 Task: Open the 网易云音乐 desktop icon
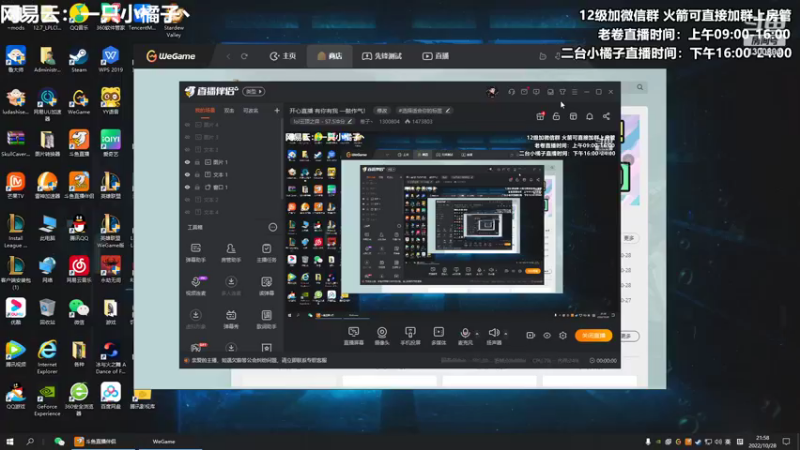pyautogui.click(x=79, y=269)
